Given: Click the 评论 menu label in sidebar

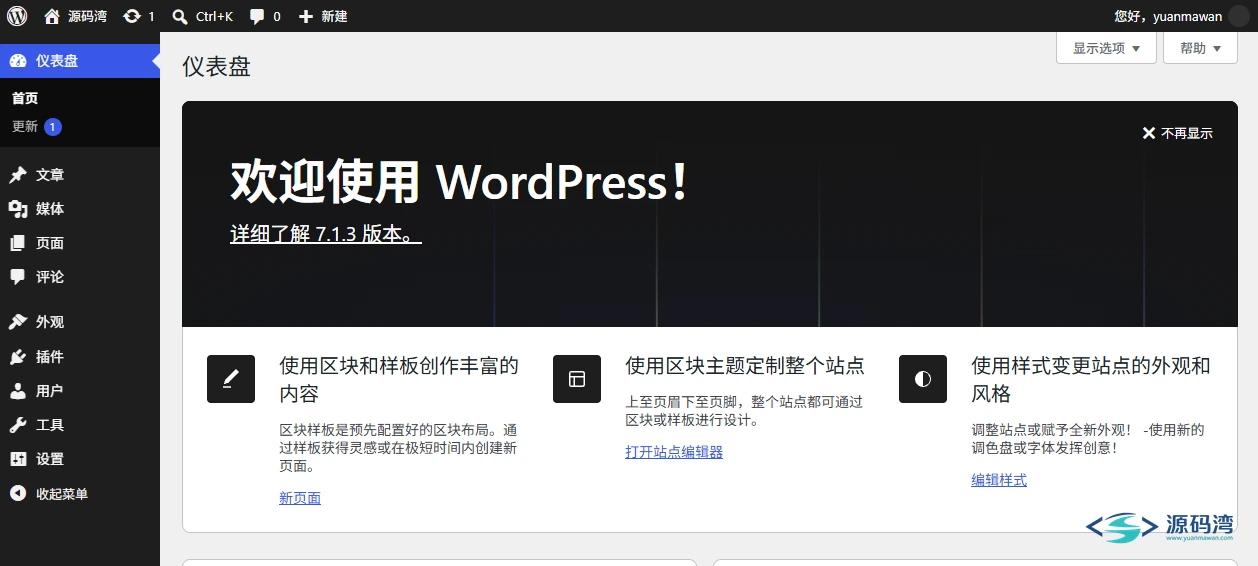Looking at the screenshot, I should click(50, 277).
